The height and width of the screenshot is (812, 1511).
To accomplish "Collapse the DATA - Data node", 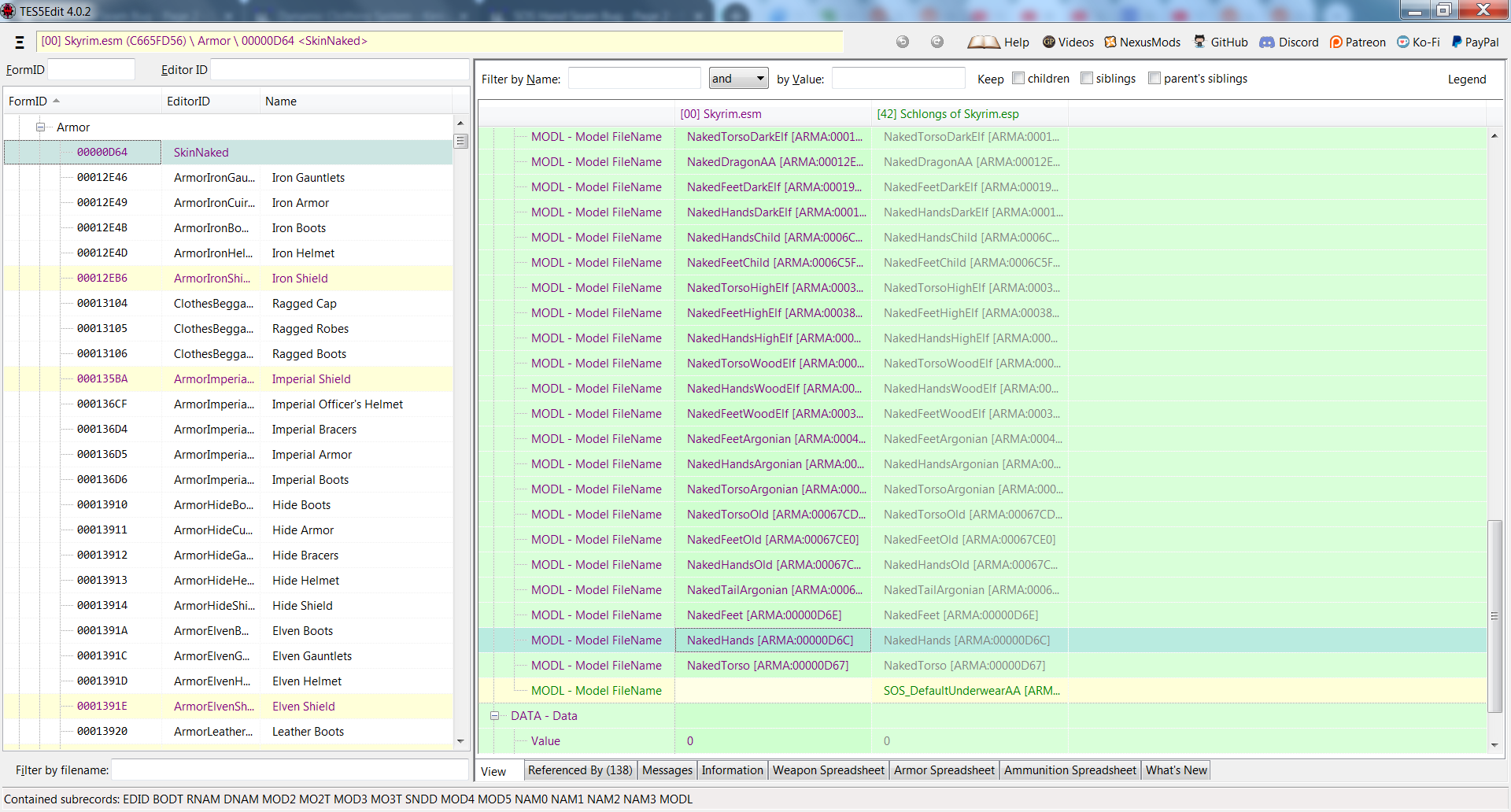I will [x=494, y=715].
